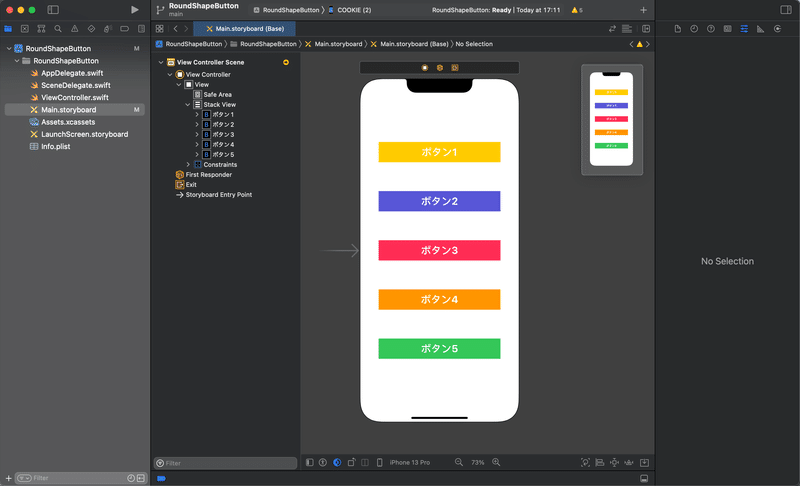
Task: Open the related items grid menu
Action: [x=160, y=29]
